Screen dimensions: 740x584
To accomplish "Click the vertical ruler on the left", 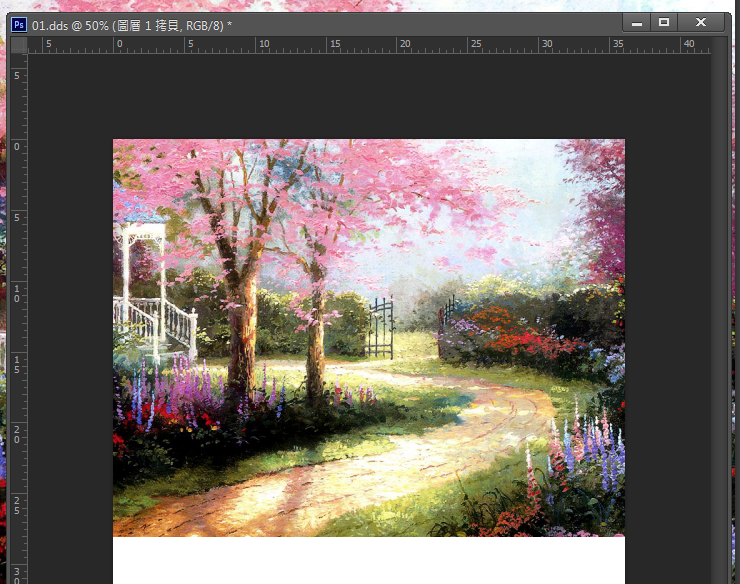I will point(19,319).
